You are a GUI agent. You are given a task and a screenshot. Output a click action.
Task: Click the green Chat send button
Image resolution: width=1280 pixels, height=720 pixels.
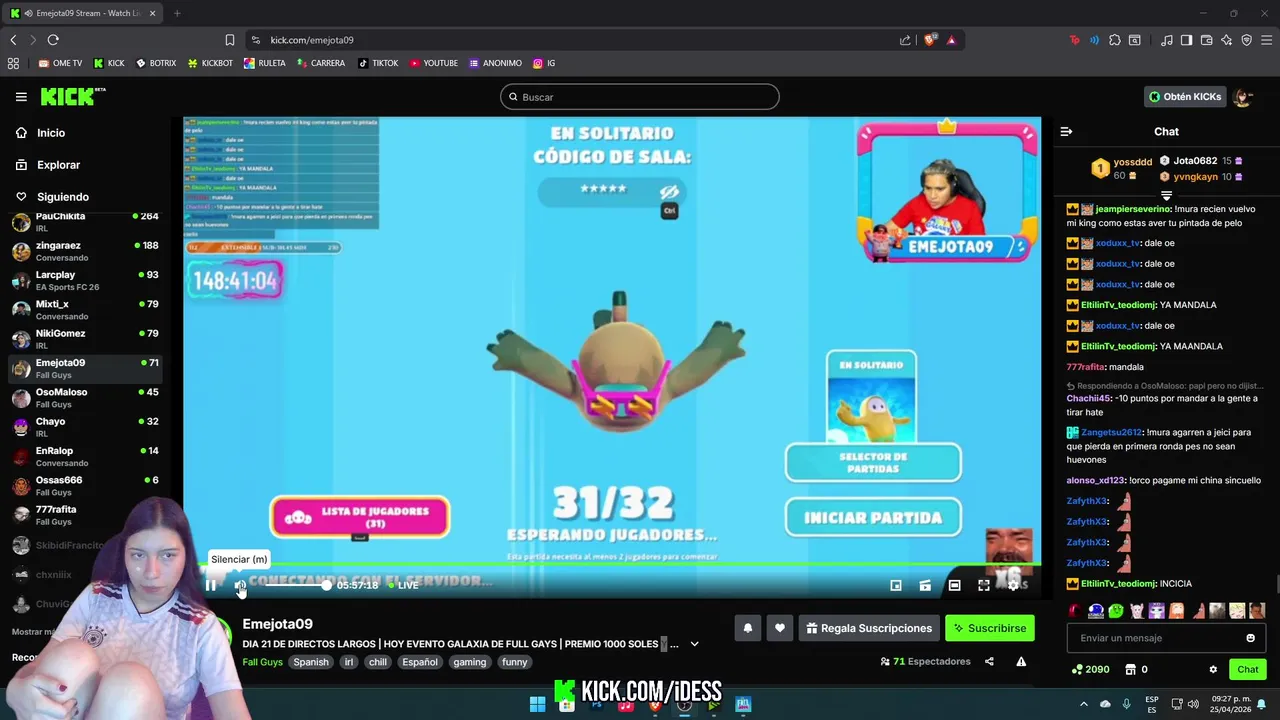[1248, 669]
